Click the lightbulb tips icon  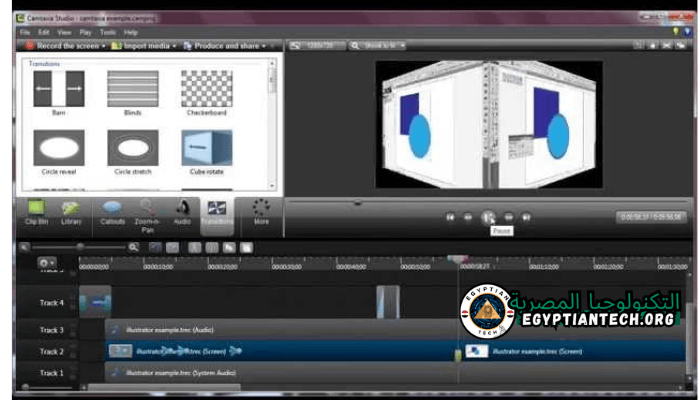pos(676,31)
